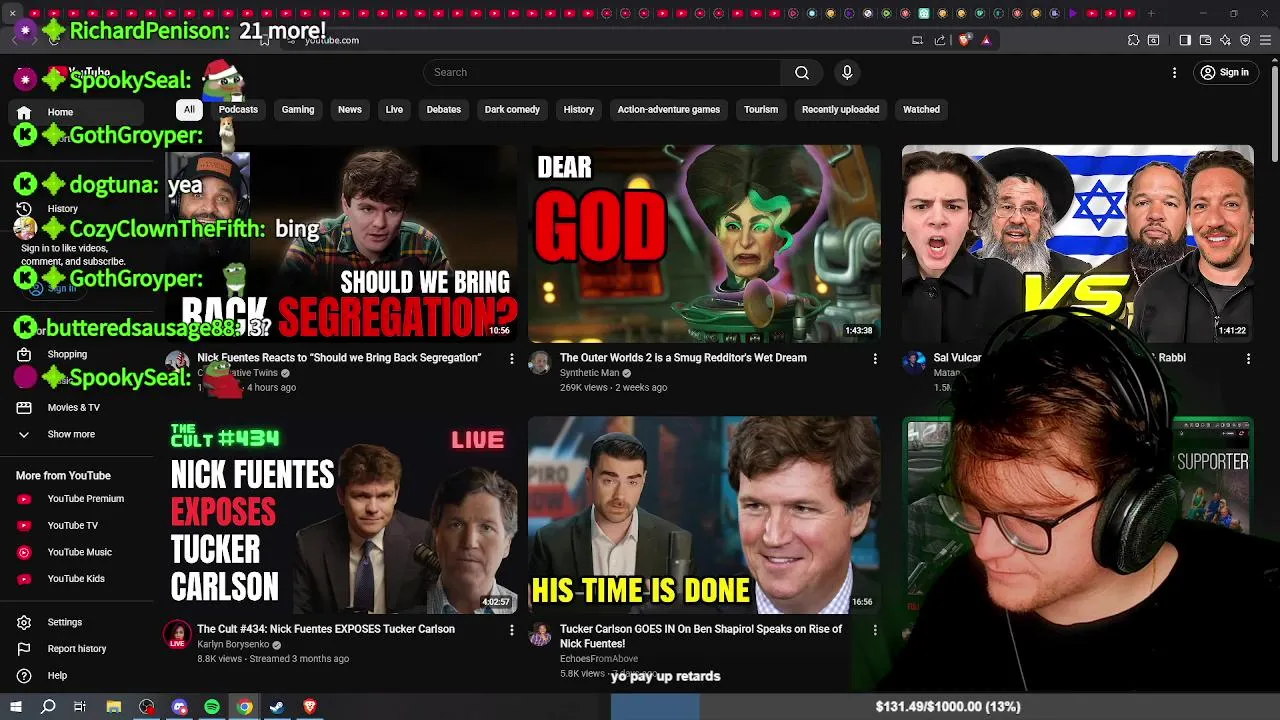
Task: Go to Home in the YouTube sidebar
Action: 77,112
